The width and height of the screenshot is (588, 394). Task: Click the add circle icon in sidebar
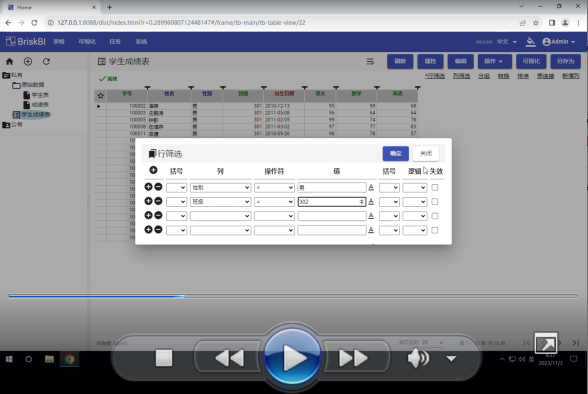coord(28,61)
